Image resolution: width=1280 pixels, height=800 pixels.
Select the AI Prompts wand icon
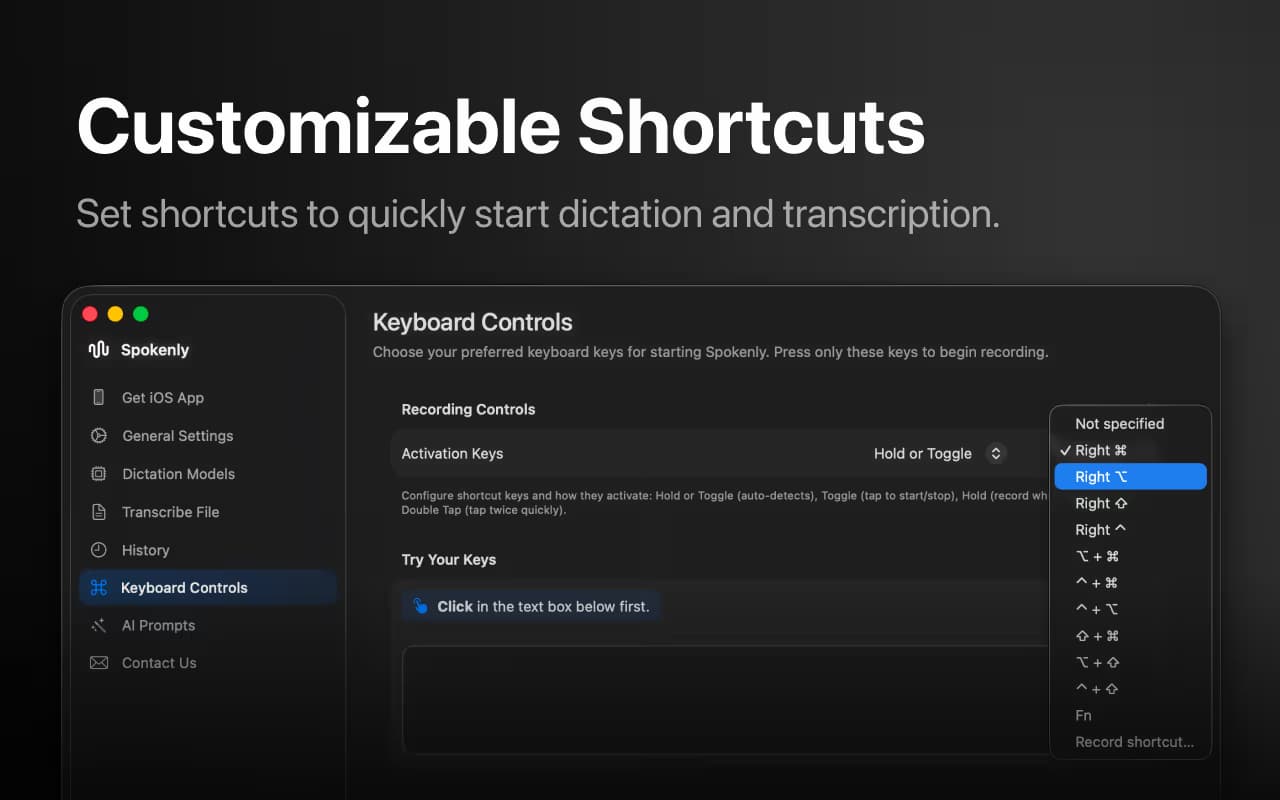coord(98,625)
